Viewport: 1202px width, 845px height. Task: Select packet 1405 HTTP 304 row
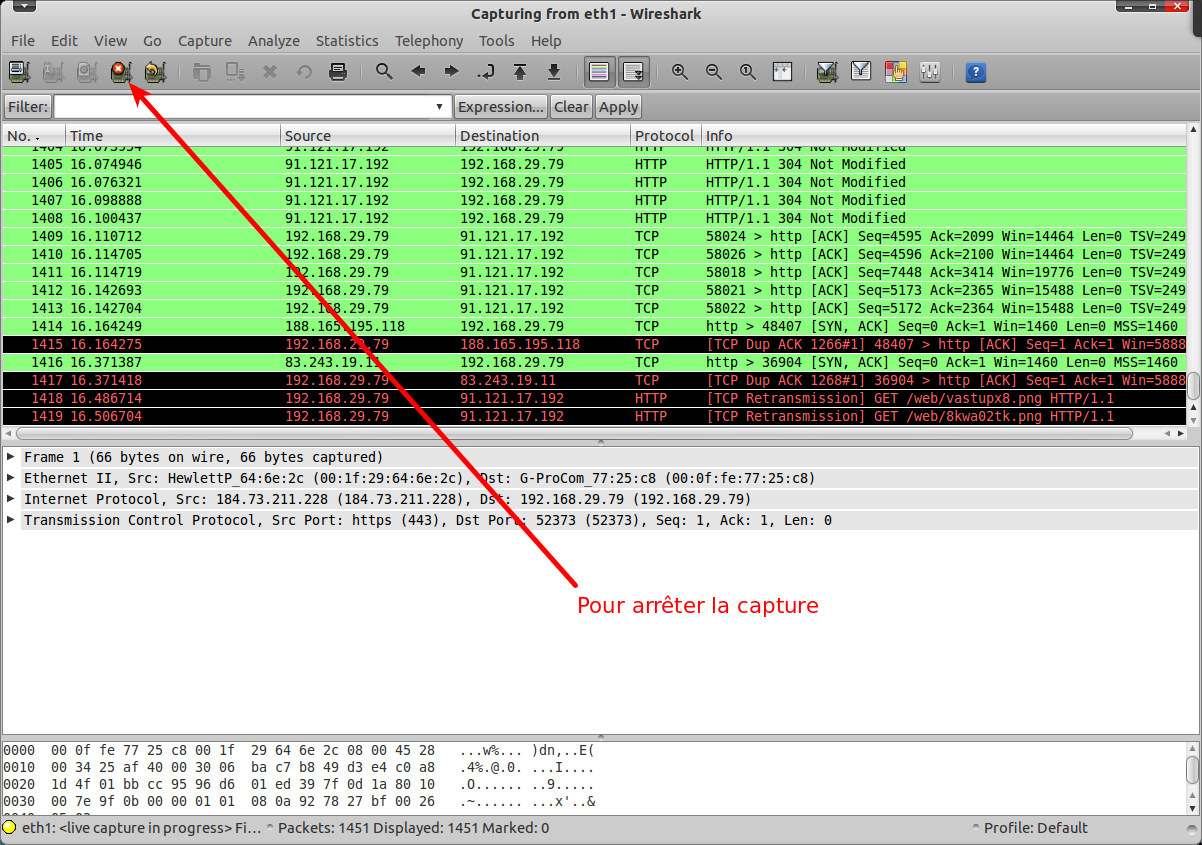pyautogui.click(x=594, y=164)
